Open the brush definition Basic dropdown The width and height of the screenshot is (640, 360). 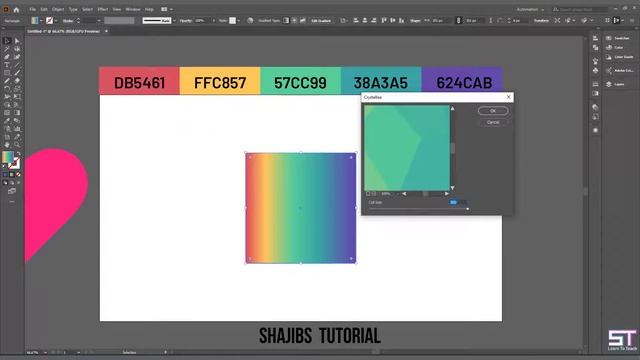[x=174, y=20]
